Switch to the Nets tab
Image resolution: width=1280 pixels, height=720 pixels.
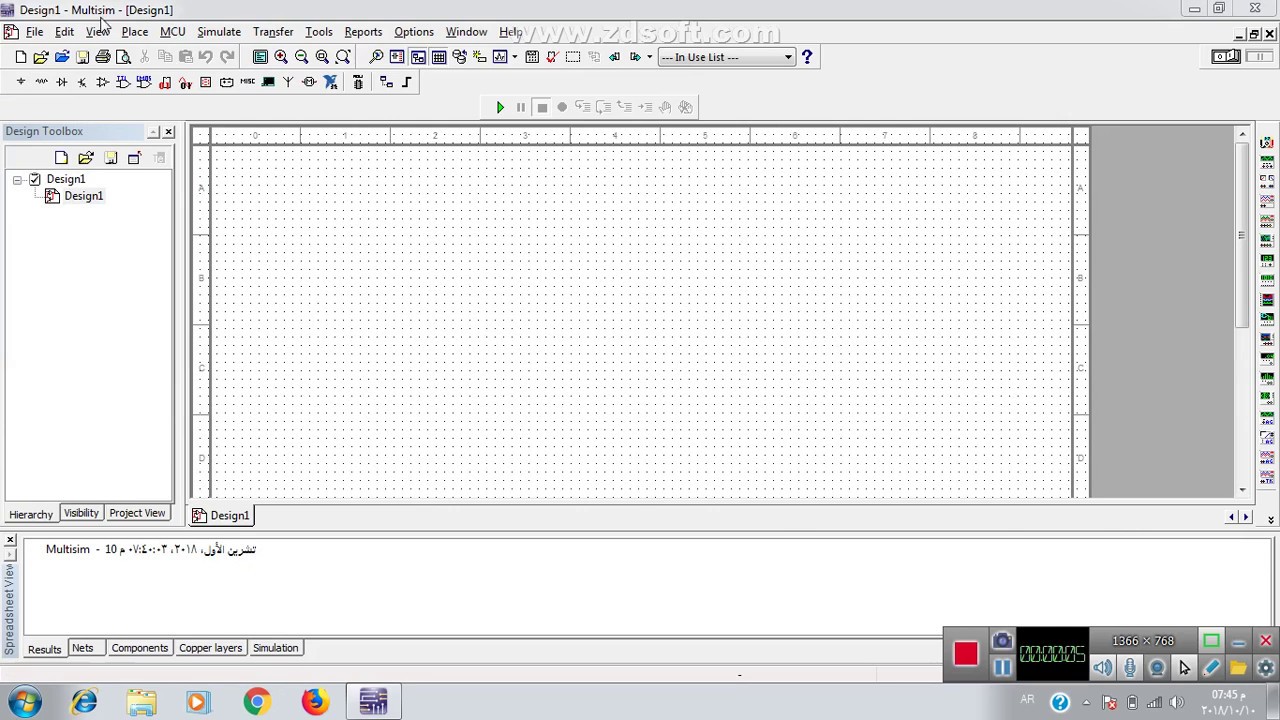pyautogui.click(x=82, y=648)
